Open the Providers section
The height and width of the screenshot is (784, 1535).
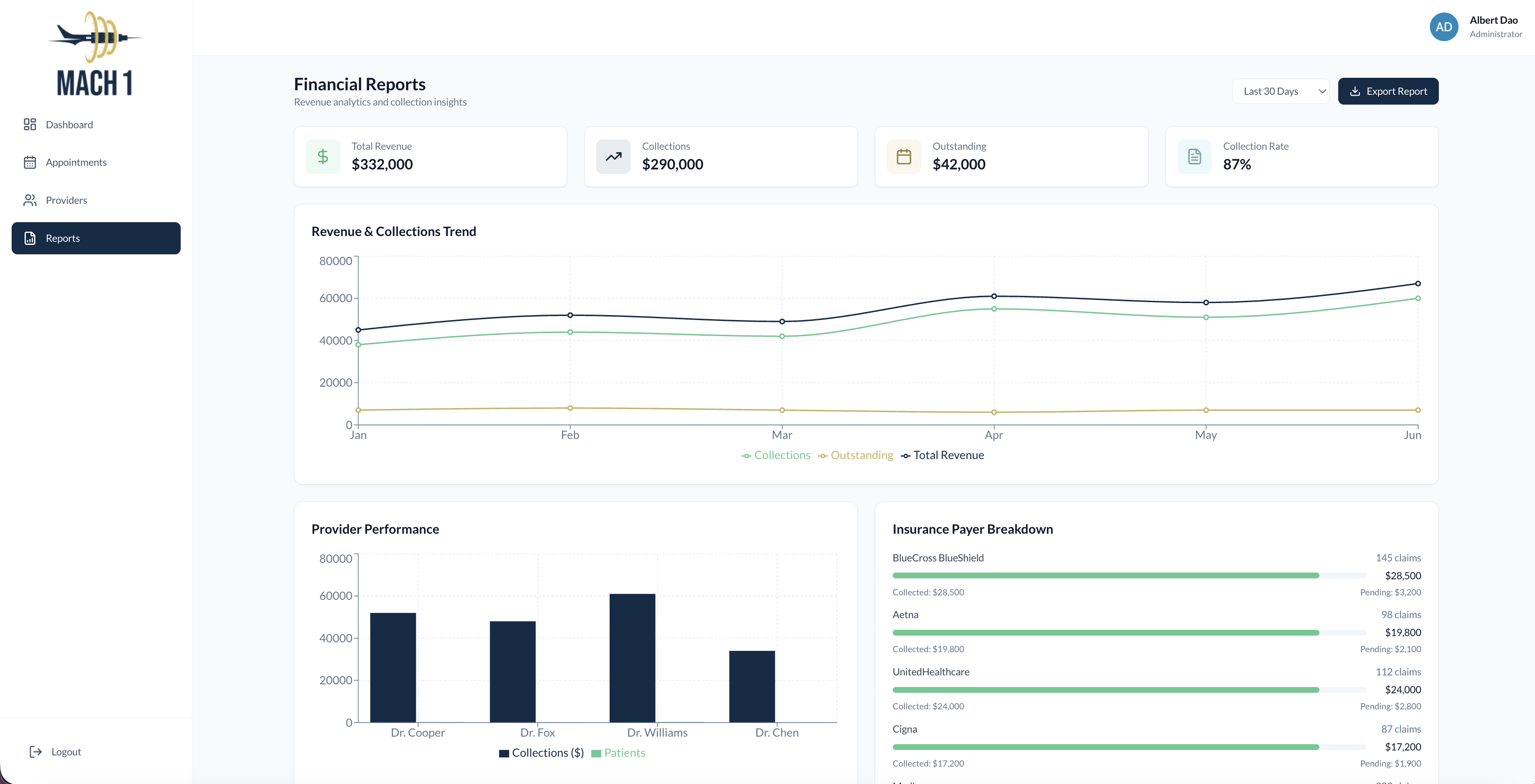(67, 200)
